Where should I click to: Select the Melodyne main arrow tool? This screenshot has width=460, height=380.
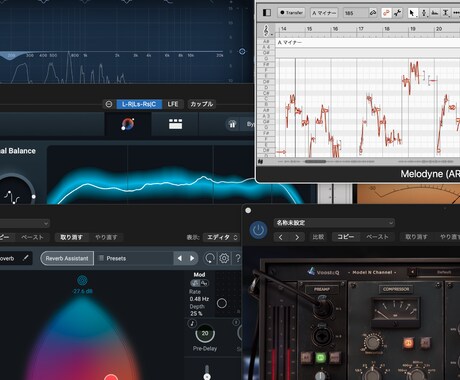coord(412,13)
